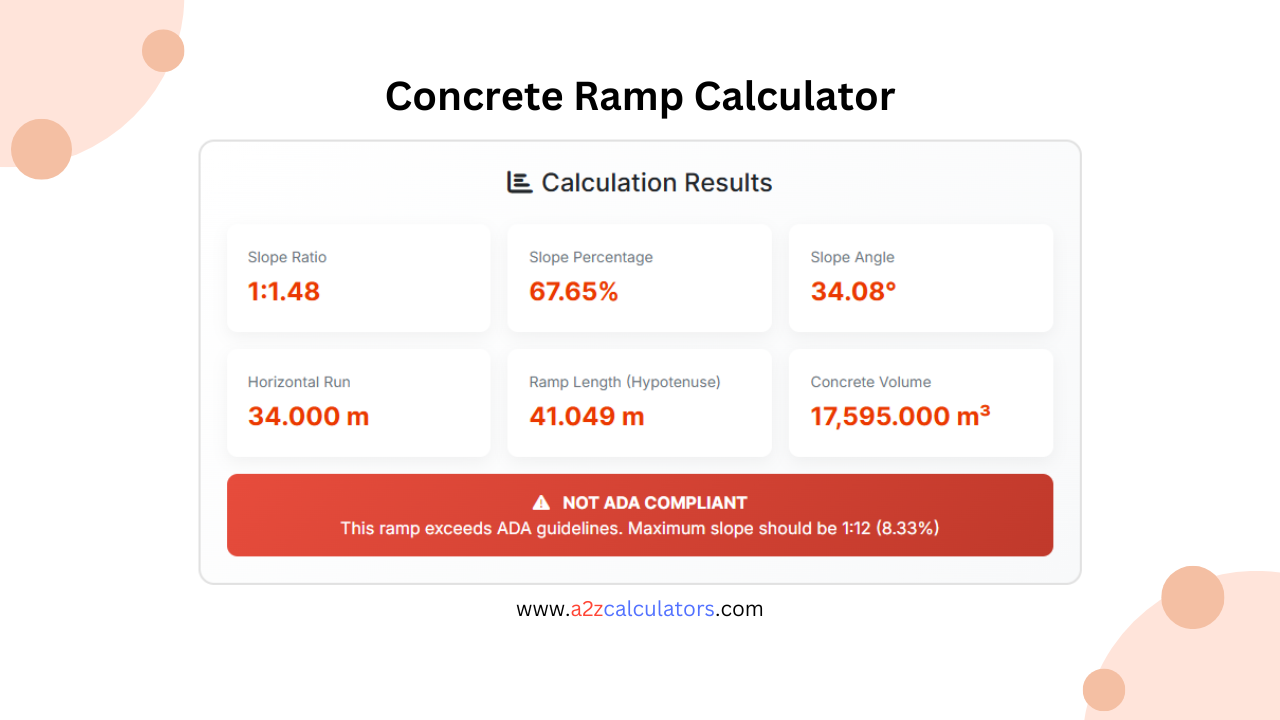Image resolution: width=1280 pixels, height=720 pixels.
Task: Click the Concrete Ramp Calculator title
Action: (639, 96)
